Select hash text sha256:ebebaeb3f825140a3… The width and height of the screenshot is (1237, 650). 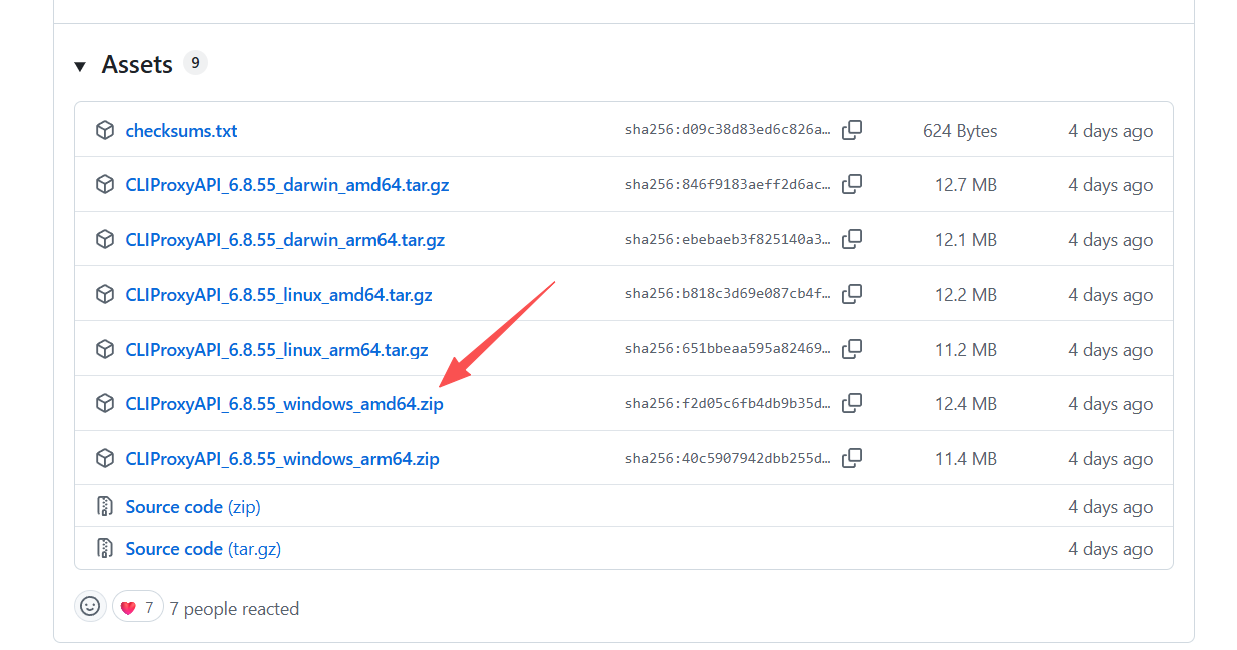pos(728,240)
